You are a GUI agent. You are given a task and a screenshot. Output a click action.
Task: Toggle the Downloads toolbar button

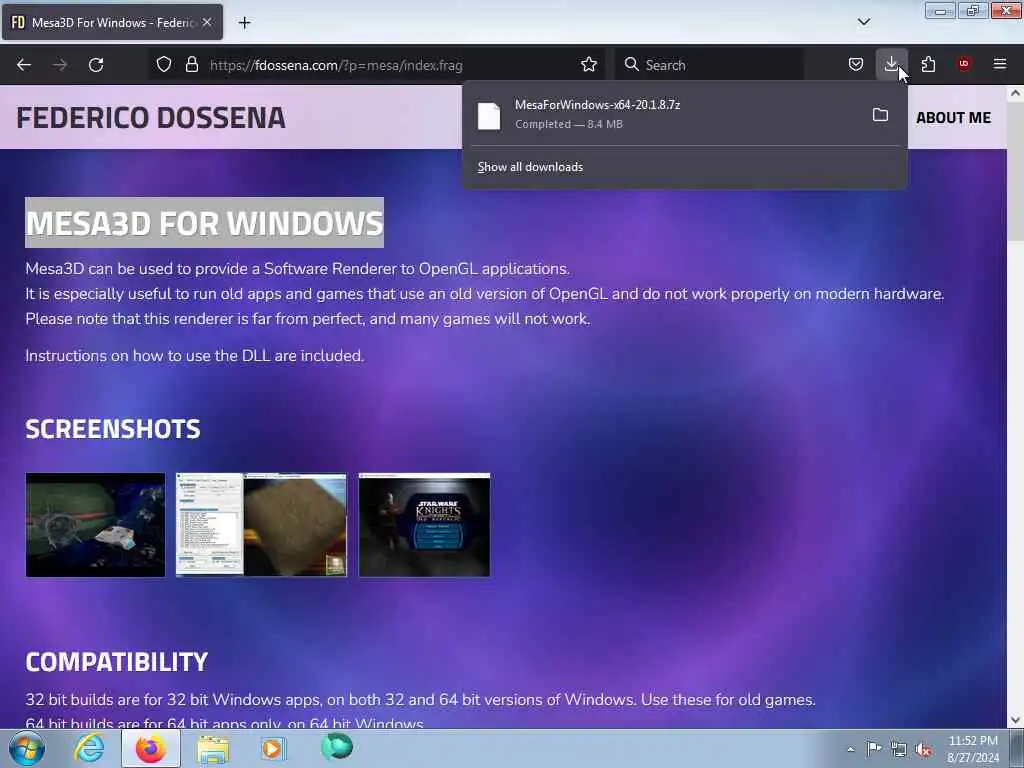(x=891, y=64)
